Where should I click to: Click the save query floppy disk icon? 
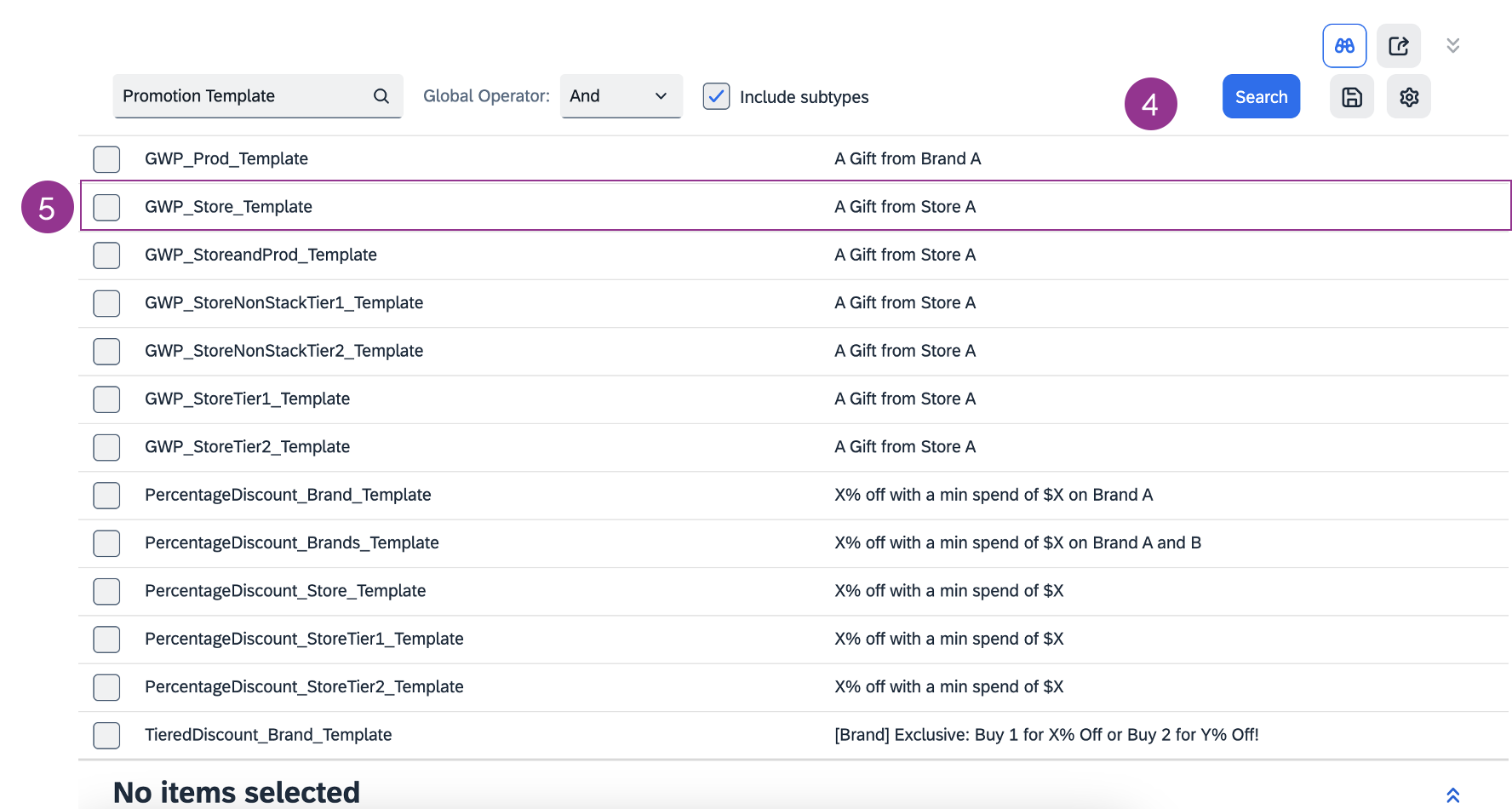click(x=1352, y=97)
